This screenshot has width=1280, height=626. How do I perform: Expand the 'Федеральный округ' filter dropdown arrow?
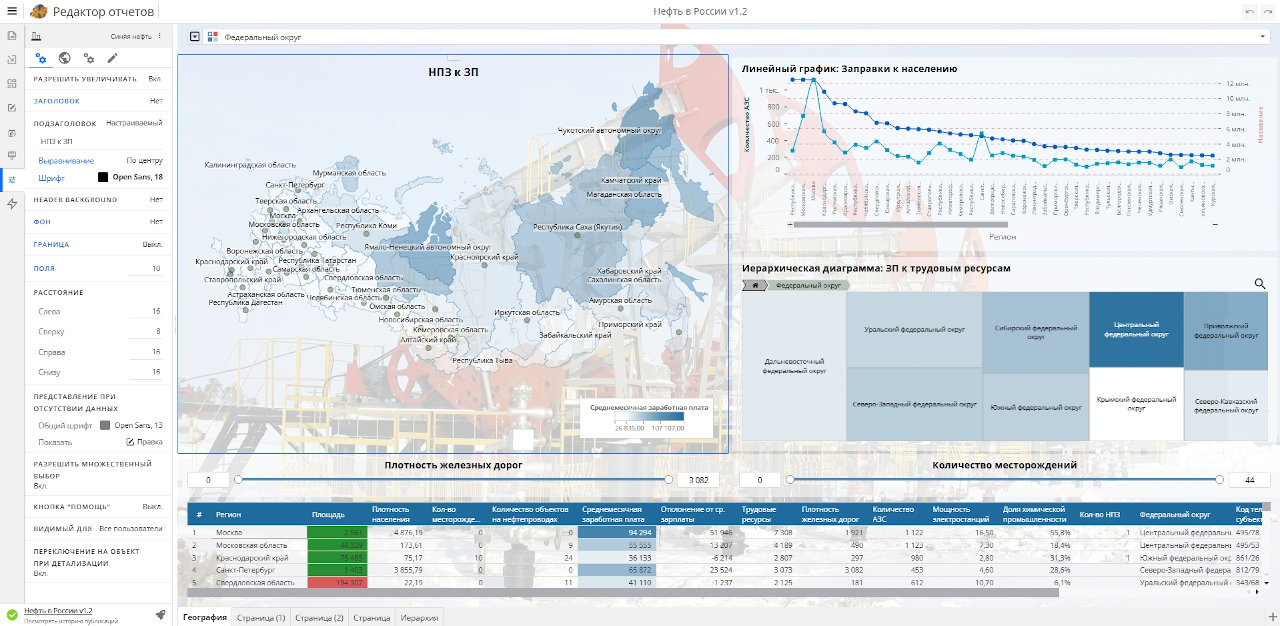(x=1264, y=37)
